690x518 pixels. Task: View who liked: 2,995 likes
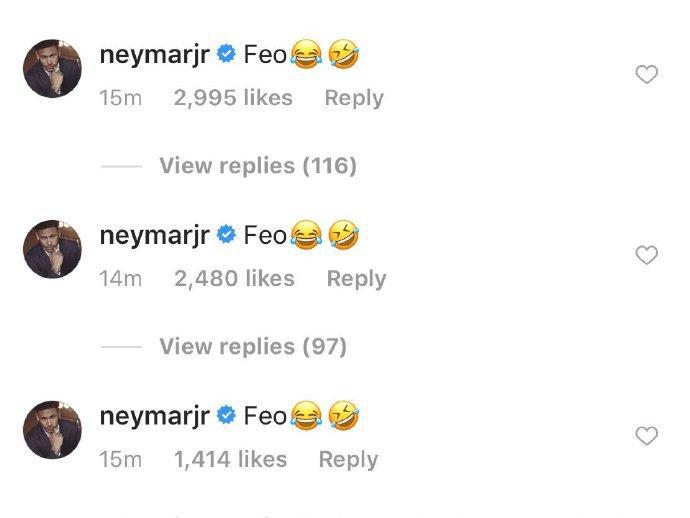click(x=233, y=98)
